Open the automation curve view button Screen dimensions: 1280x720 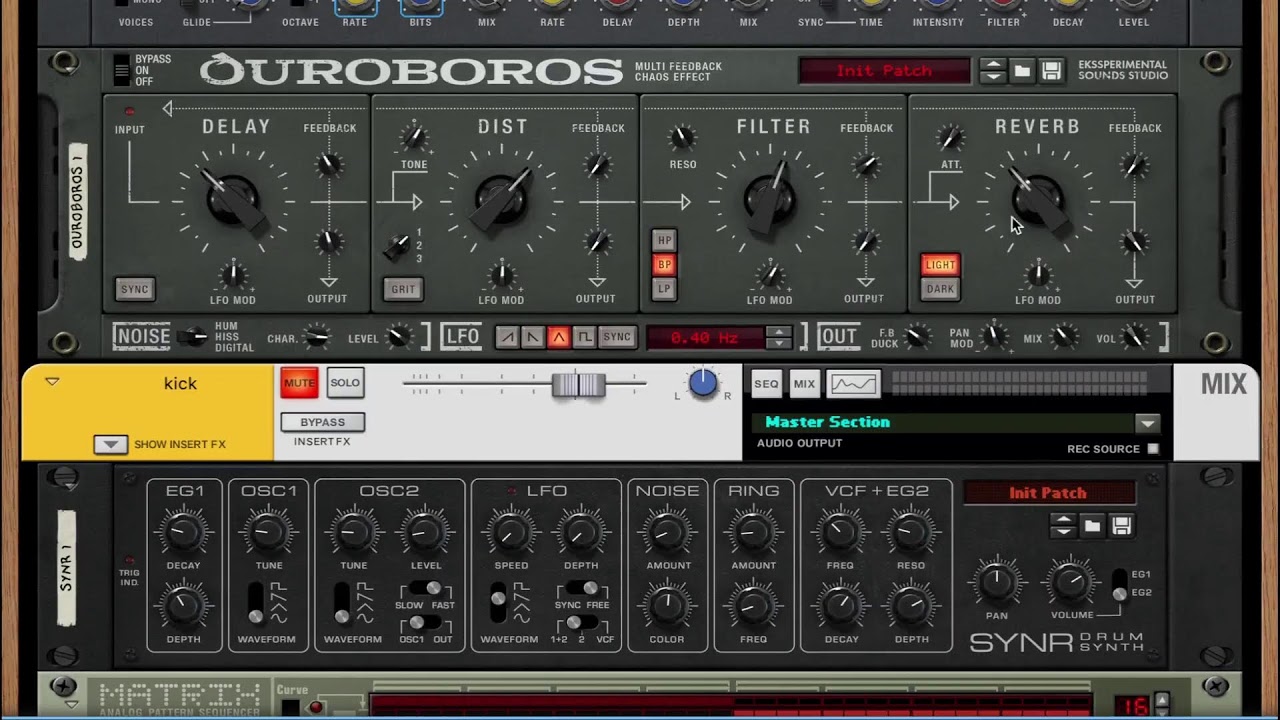coord(854,384)
